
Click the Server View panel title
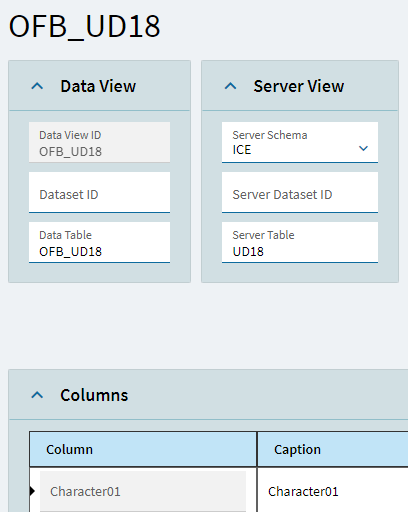pyautogui.click(x=299, y=86)
